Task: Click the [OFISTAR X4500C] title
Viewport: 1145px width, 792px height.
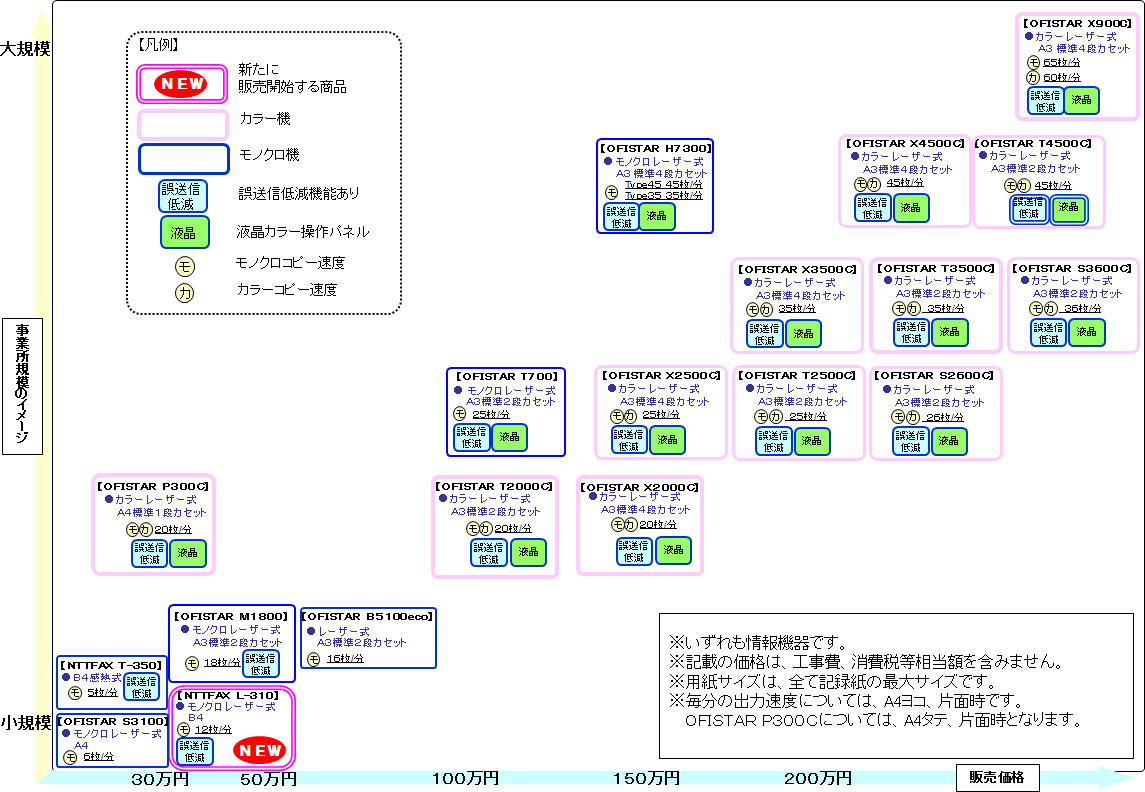Action: click(x=905, y=144)
